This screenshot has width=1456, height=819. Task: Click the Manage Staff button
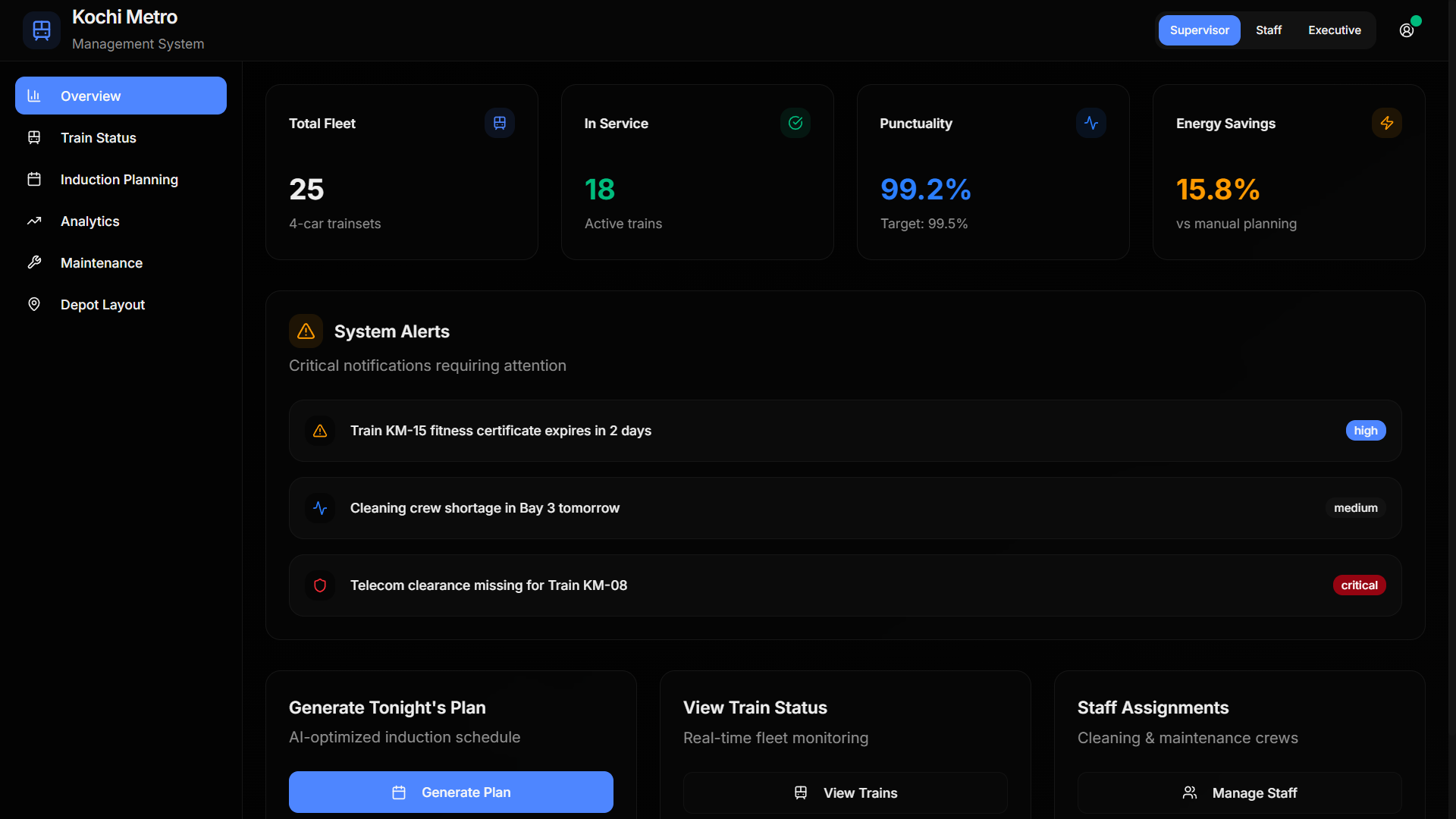point(1239,792)
